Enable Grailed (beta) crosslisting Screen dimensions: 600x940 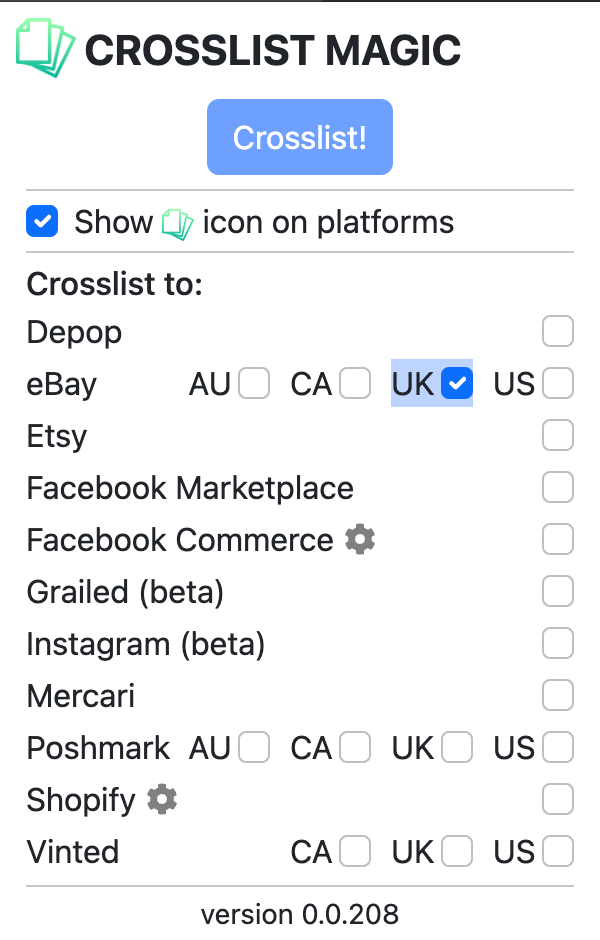pyautogui.click(x=557, y=591)
